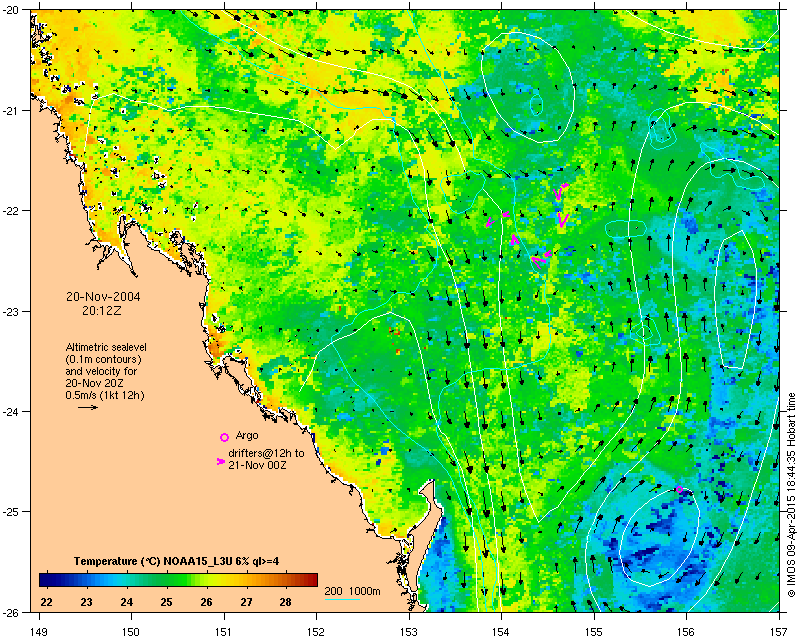Click the 'drifters@12h to' legend text
This screenshot has height=640, width=800.
point(266,453)
